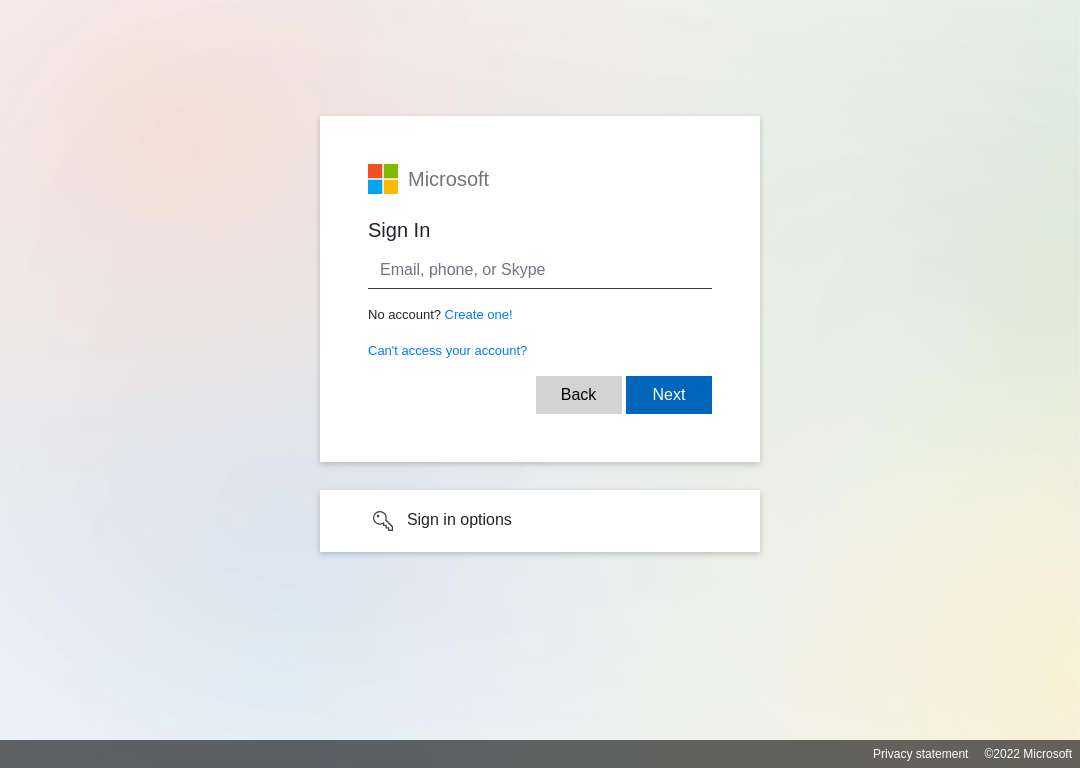Click the Microsoft wordmark text
The height and width of the screenshot is (768, 1080).
(x=448, y=179)
